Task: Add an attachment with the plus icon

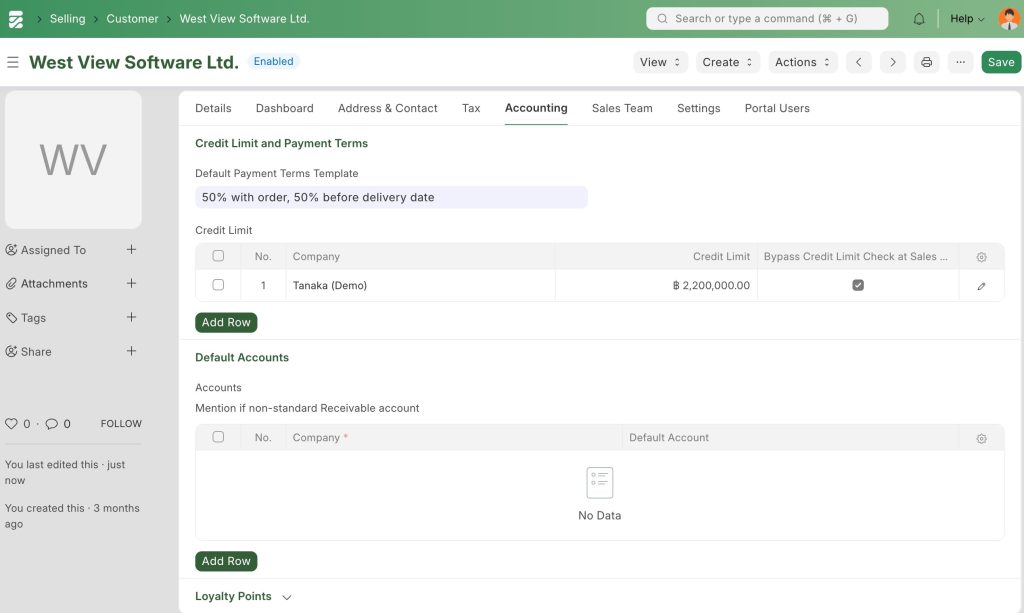Action: click(x=131, y=283)
